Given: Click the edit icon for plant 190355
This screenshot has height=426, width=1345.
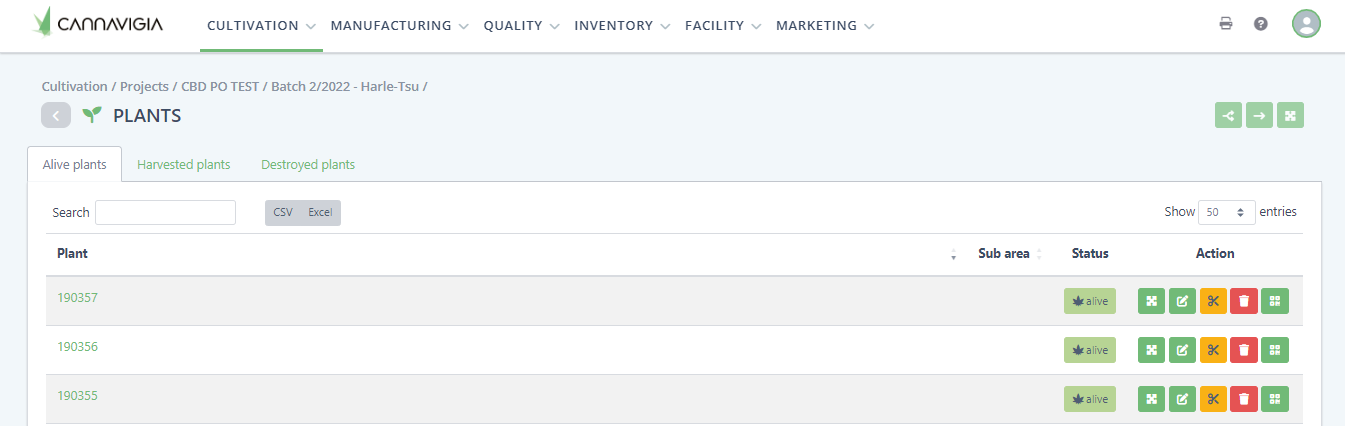Looking at the screenshot, I should tap(1182, 399).
